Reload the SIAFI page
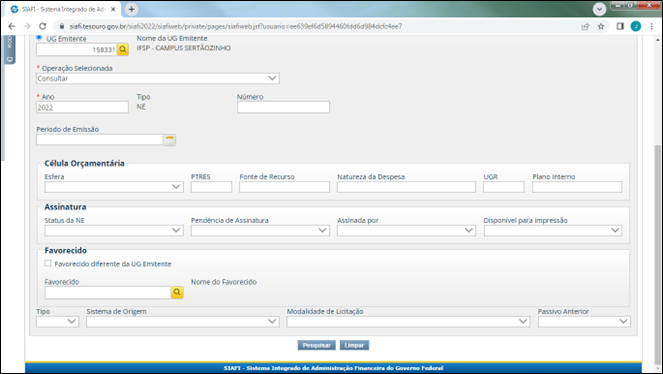 pyautogui.click(x=42, y=26)
